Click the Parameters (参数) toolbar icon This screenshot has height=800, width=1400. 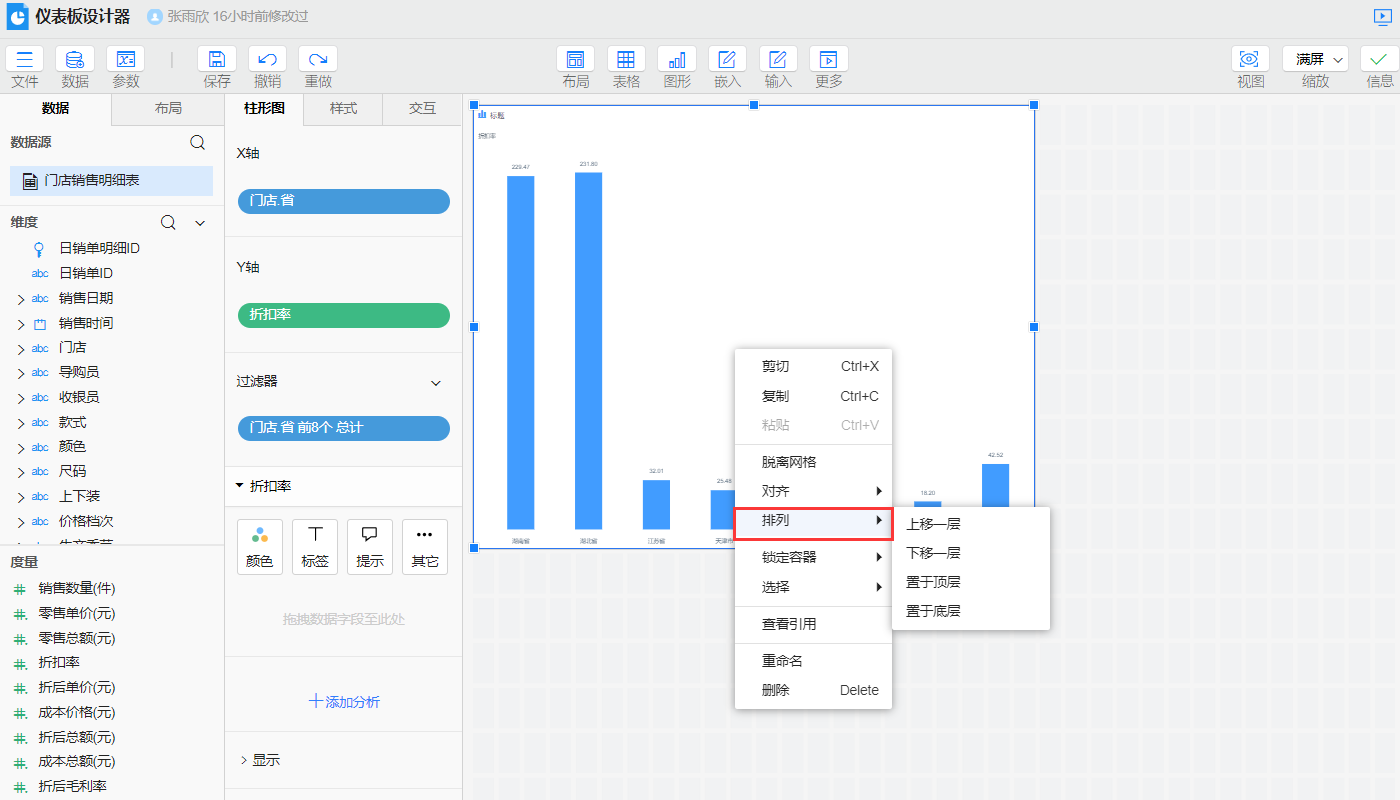pos(125,59)
